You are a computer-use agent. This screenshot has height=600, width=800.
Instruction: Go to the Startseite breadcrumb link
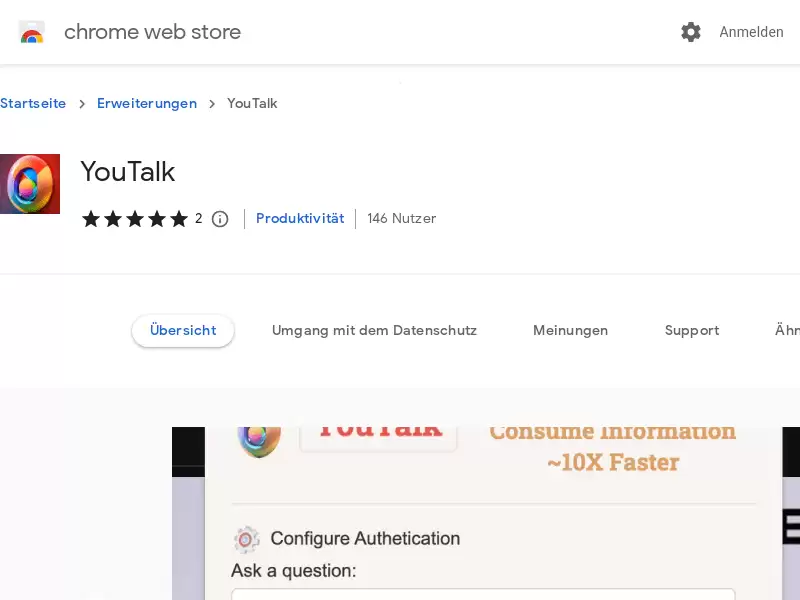coord(33,103)
